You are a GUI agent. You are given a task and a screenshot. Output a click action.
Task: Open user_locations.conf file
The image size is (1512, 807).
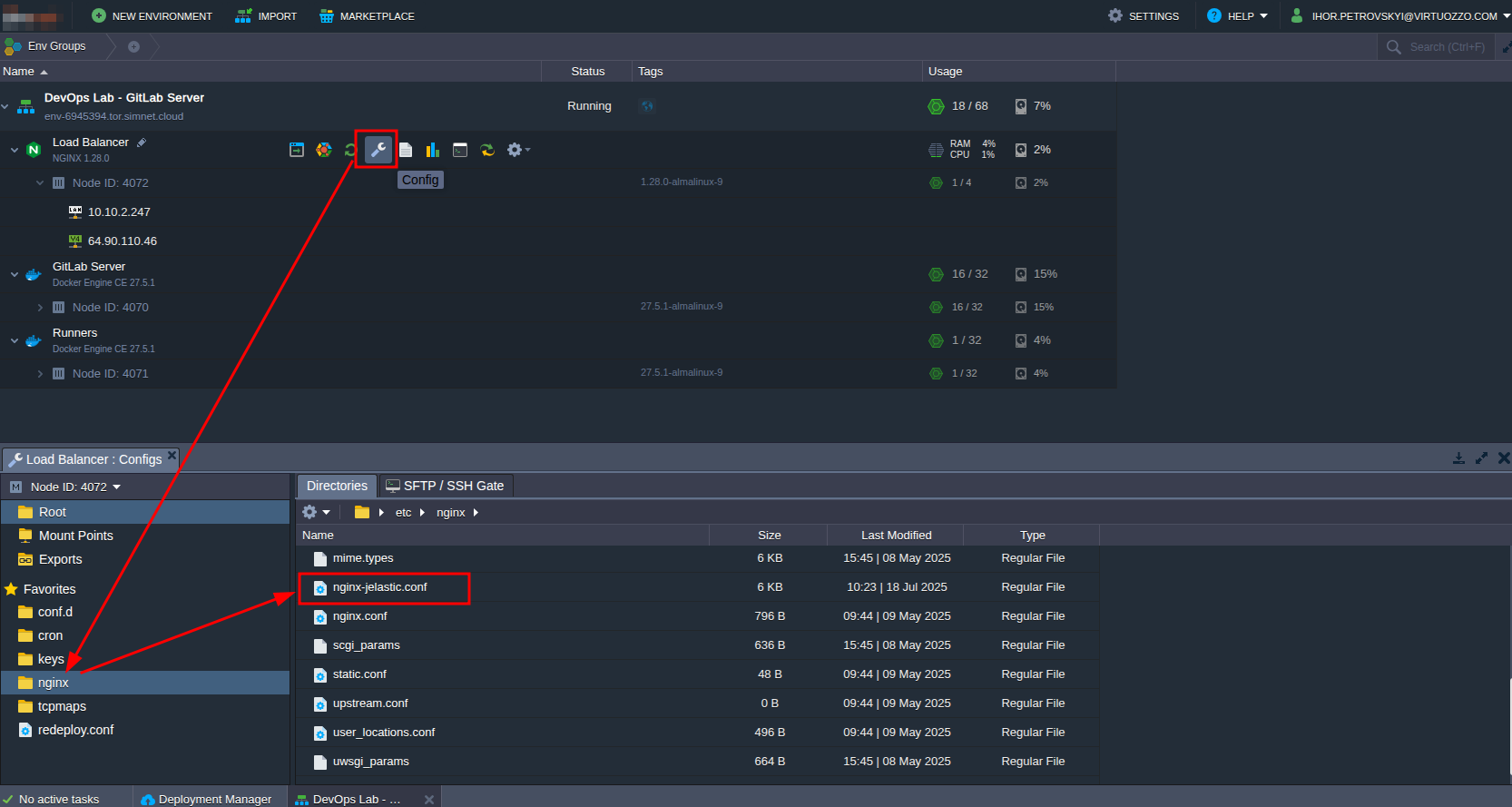pos(384,733)
